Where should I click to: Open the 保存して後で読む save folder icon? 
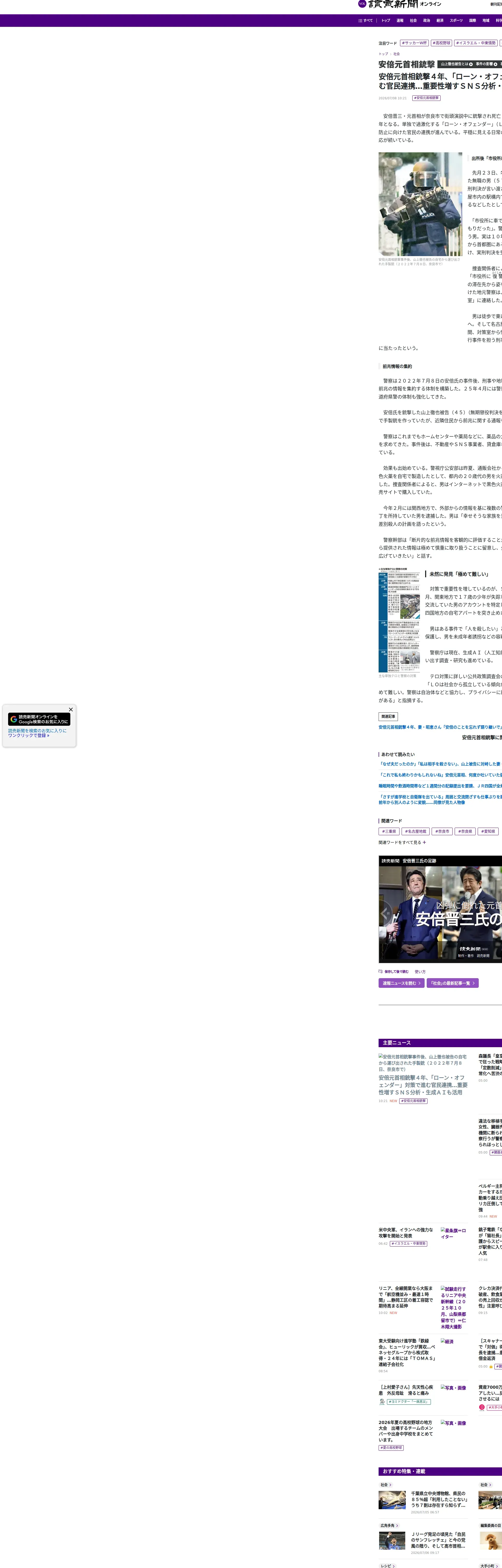pyautogui.click(x=381, y=971)
